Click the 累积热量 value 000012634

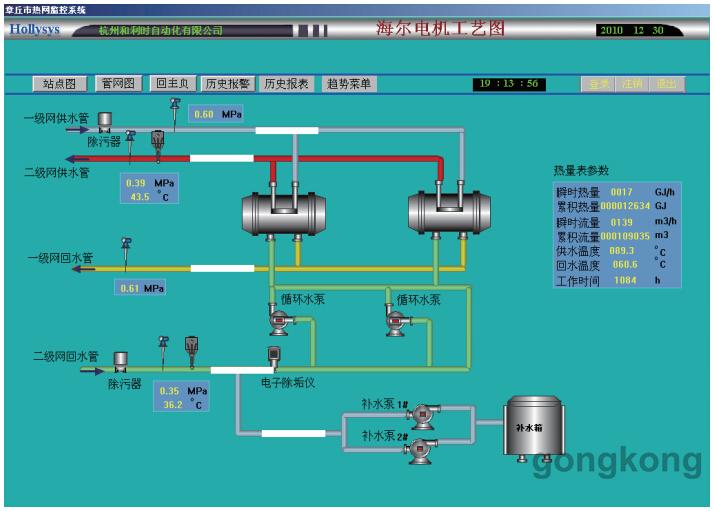625,206
